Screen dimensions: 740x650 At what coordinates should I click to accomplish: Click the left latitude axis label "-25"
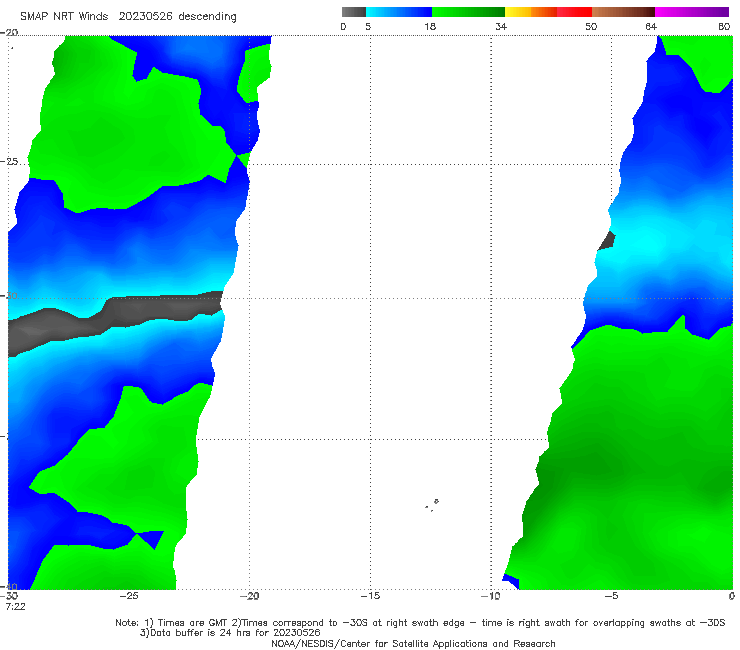(9, 161)
